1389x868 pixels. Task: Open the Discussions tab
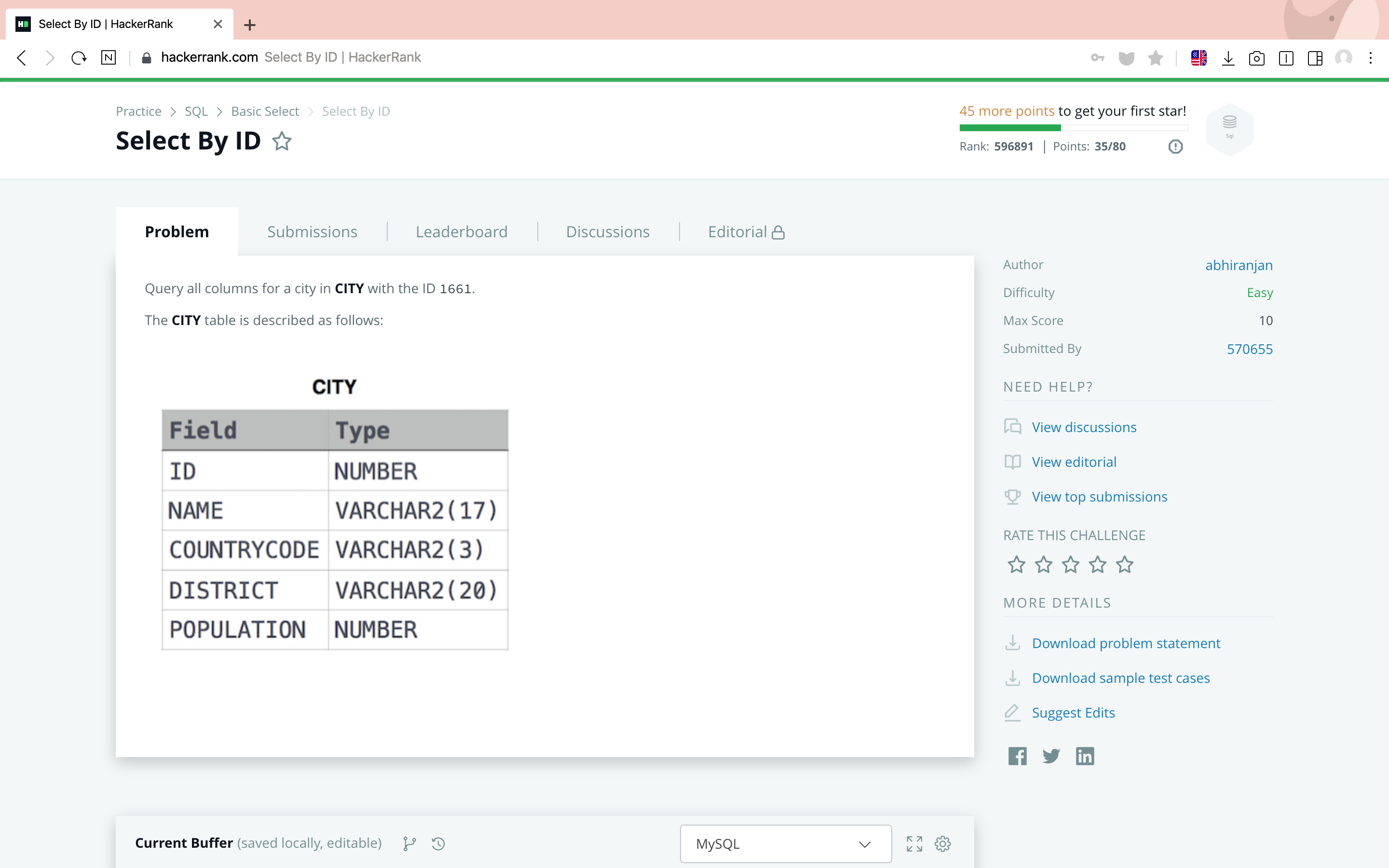(607, 232)
